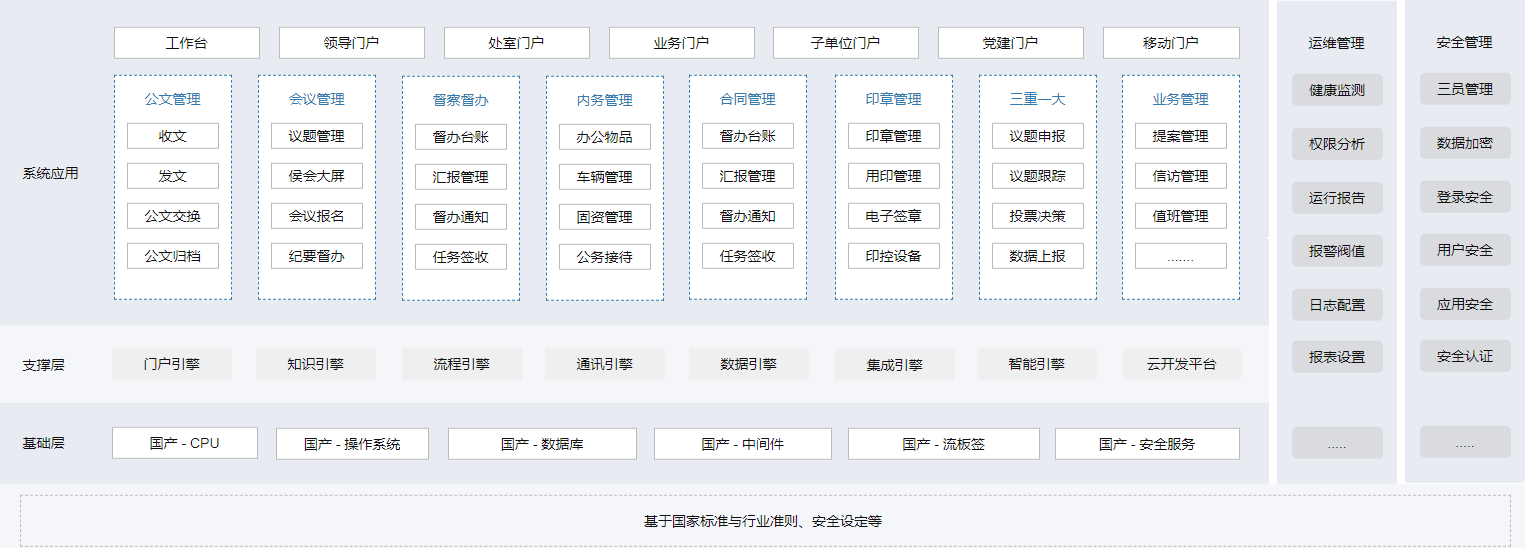The width and height of the screenshot is (1526, 548).
Task: Select the 国产 - 安全服务 box
Action: (x=1146, y=443)
